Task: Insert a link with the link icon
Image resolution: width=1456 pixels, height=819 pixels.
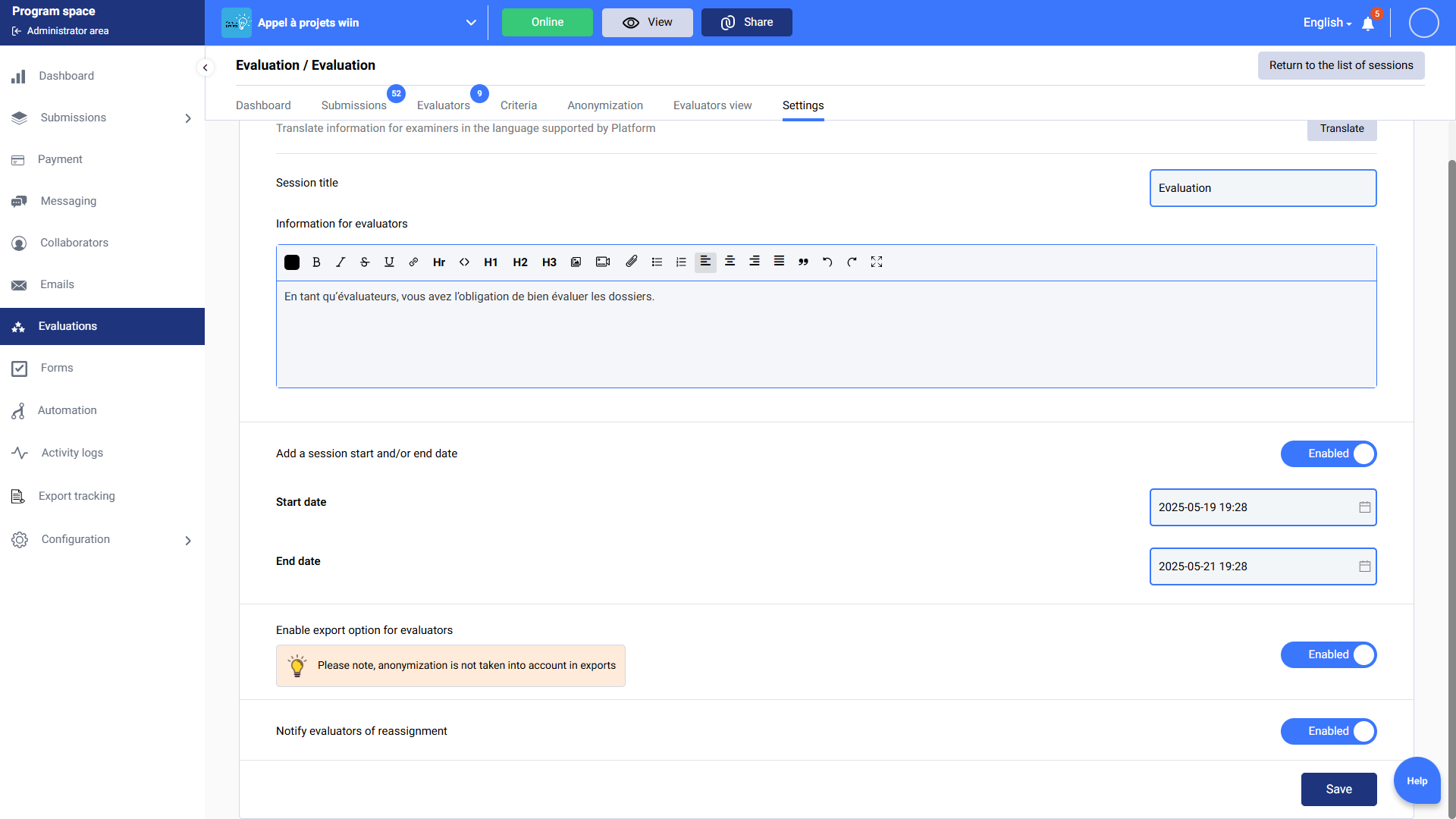Action: pyautogui.click(x=413, y=262)
